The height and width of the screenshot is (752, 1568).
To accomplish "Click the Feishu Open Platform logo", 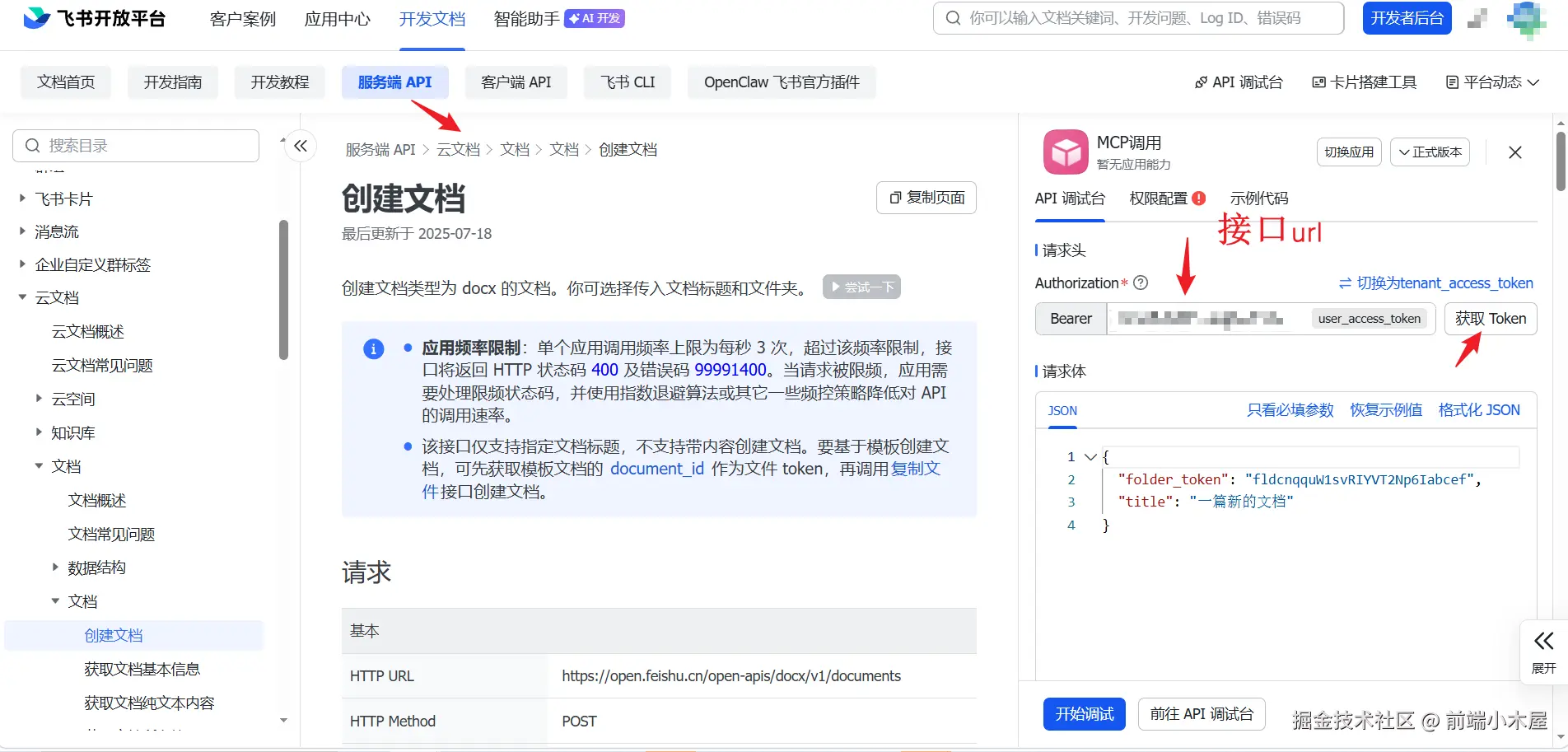I will (95, 18).
